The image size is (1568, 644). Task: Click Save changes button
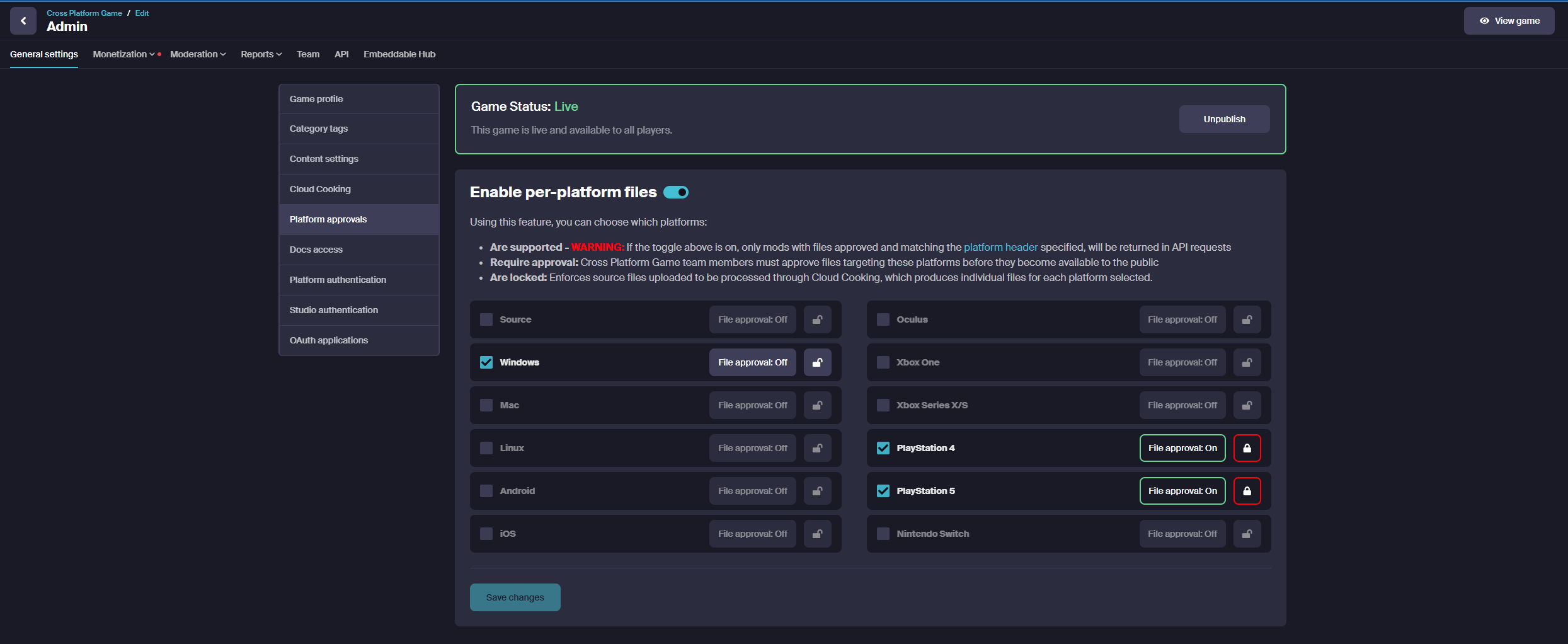515,597
